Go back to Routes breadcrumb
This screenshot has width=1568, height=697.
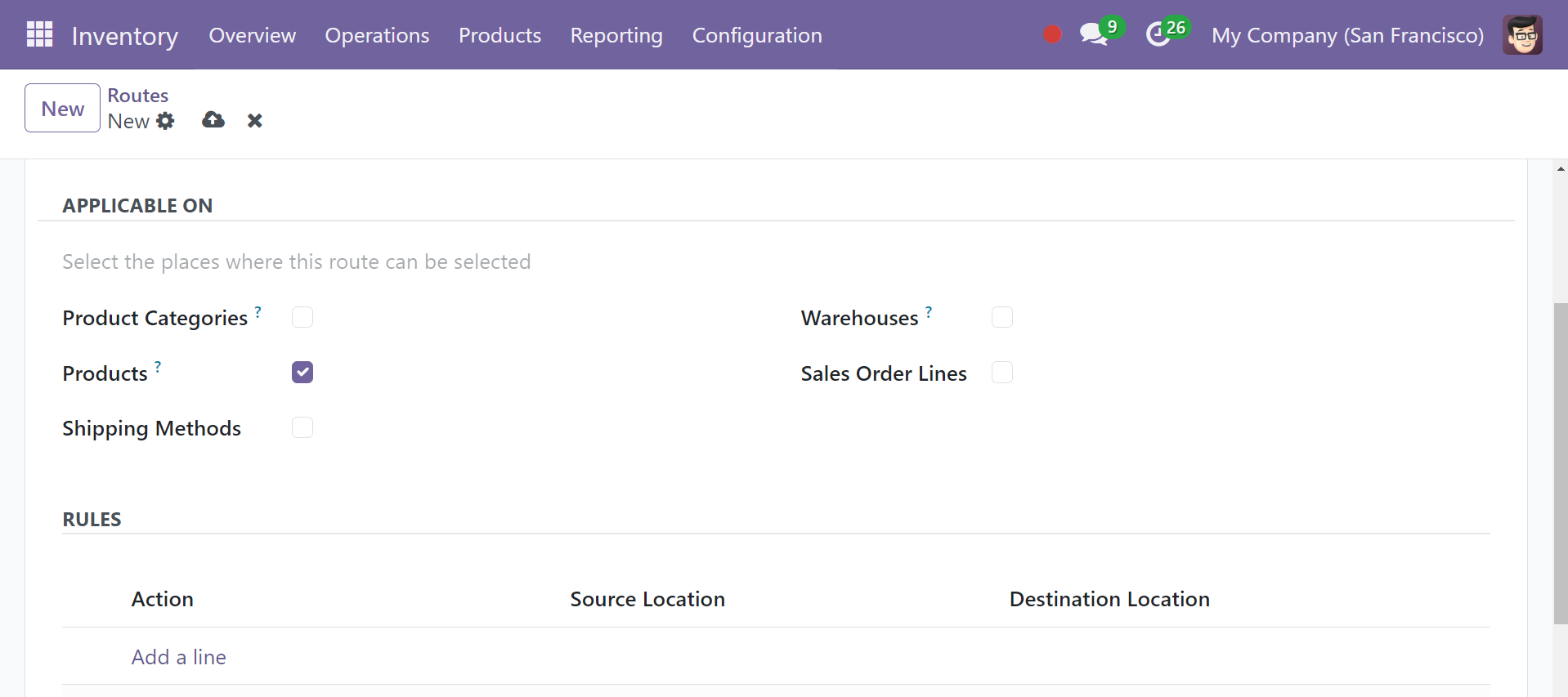tap(138, 96)
